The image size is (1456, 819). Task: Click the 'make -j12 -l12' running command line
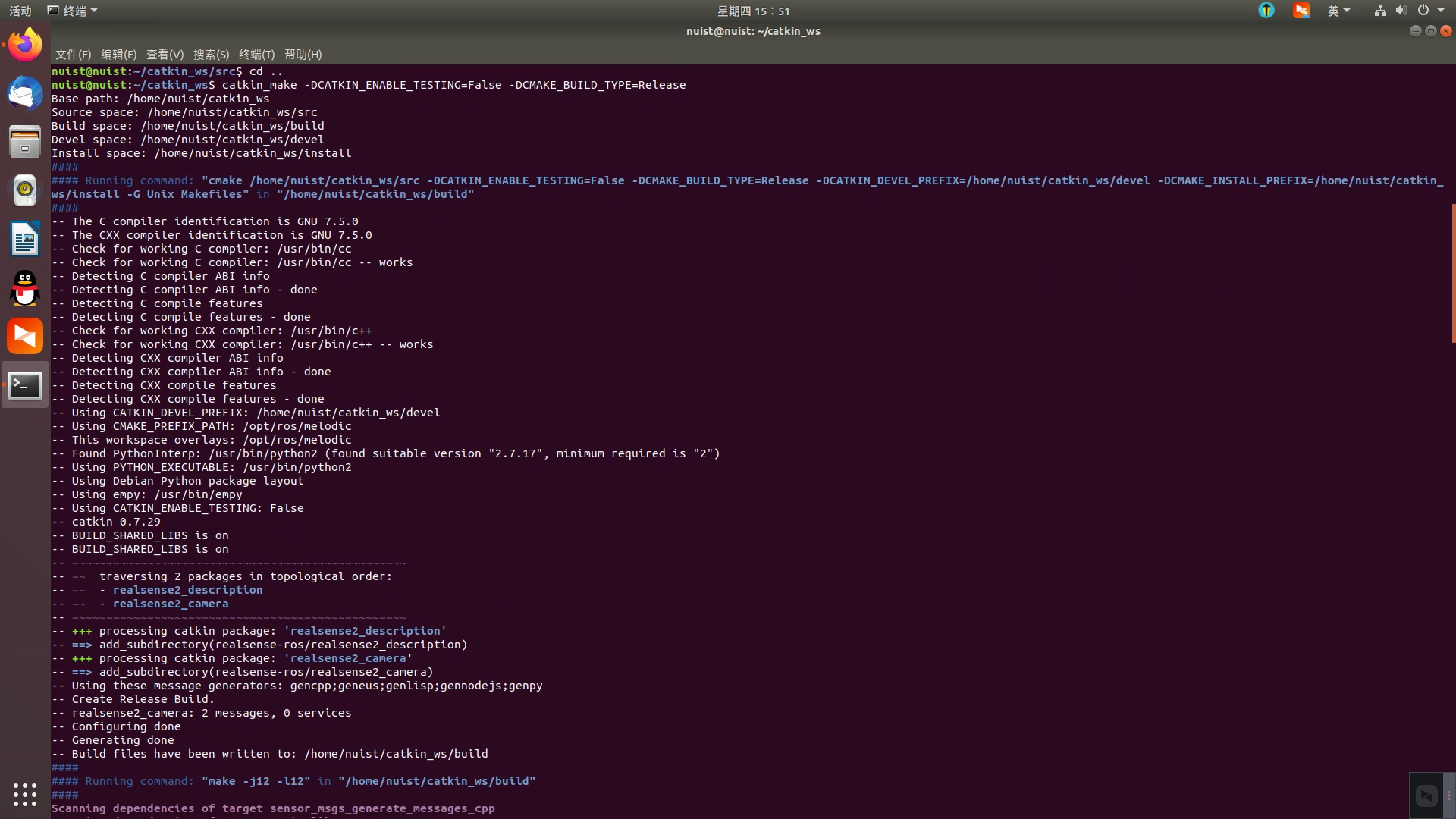[x=293, y=781]
